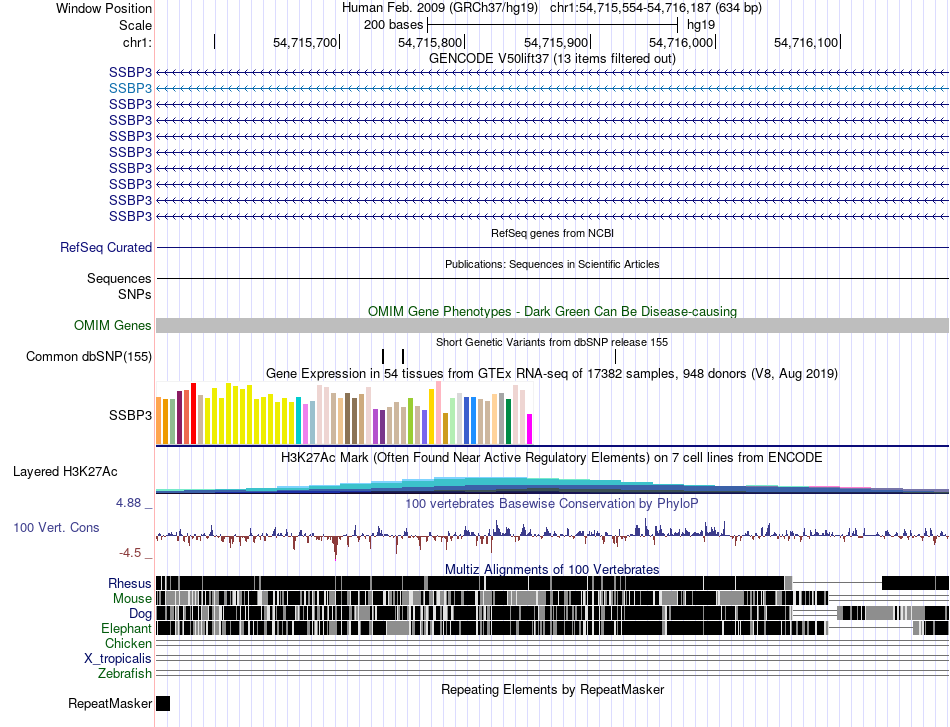The height and width of the screenshot is (727, 950).
Task: Click the Common dbSNP(155) track label
Action: pyautogui.click(x=89, y=356)
